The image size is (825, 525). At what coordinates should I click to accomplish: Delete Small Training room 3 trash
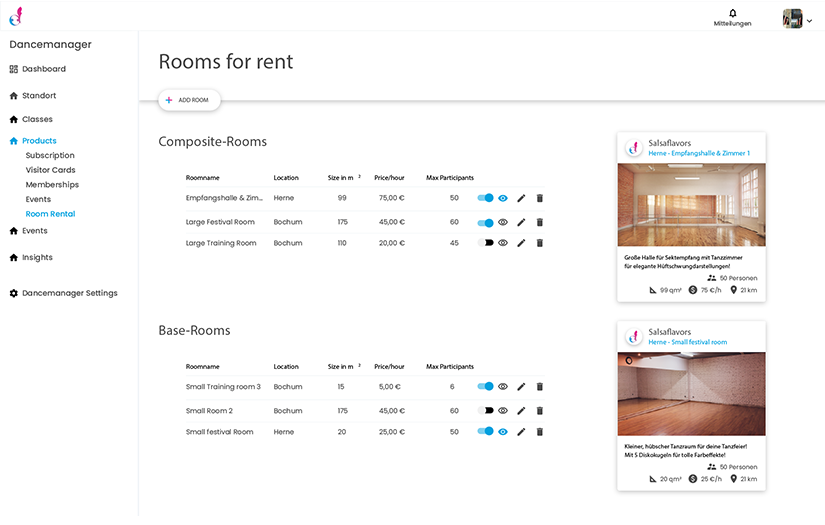click(539, 387)
